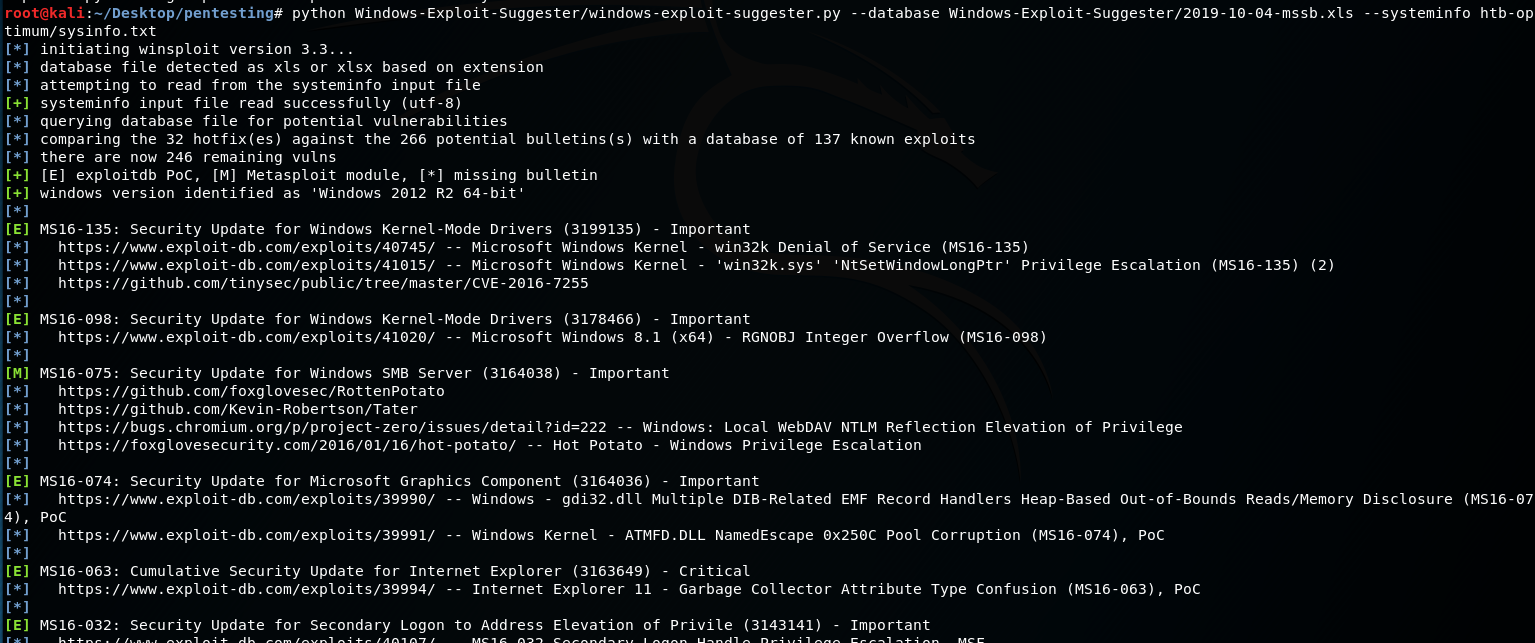Select the MS16-075 SMB Server bulletin line
The width and height of the screenshot is (1535, 643).
[x=355, y=373]
